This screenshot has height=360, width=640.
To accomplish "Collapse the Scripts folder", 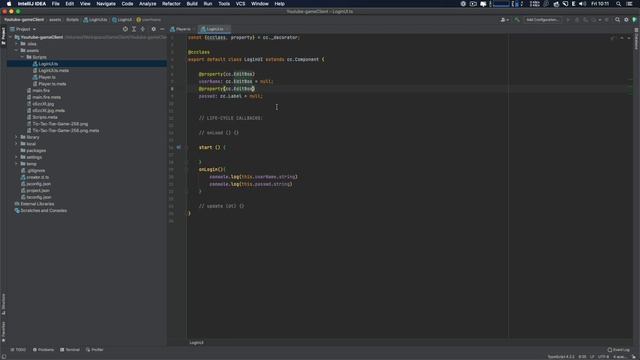I will coord(22,57).
